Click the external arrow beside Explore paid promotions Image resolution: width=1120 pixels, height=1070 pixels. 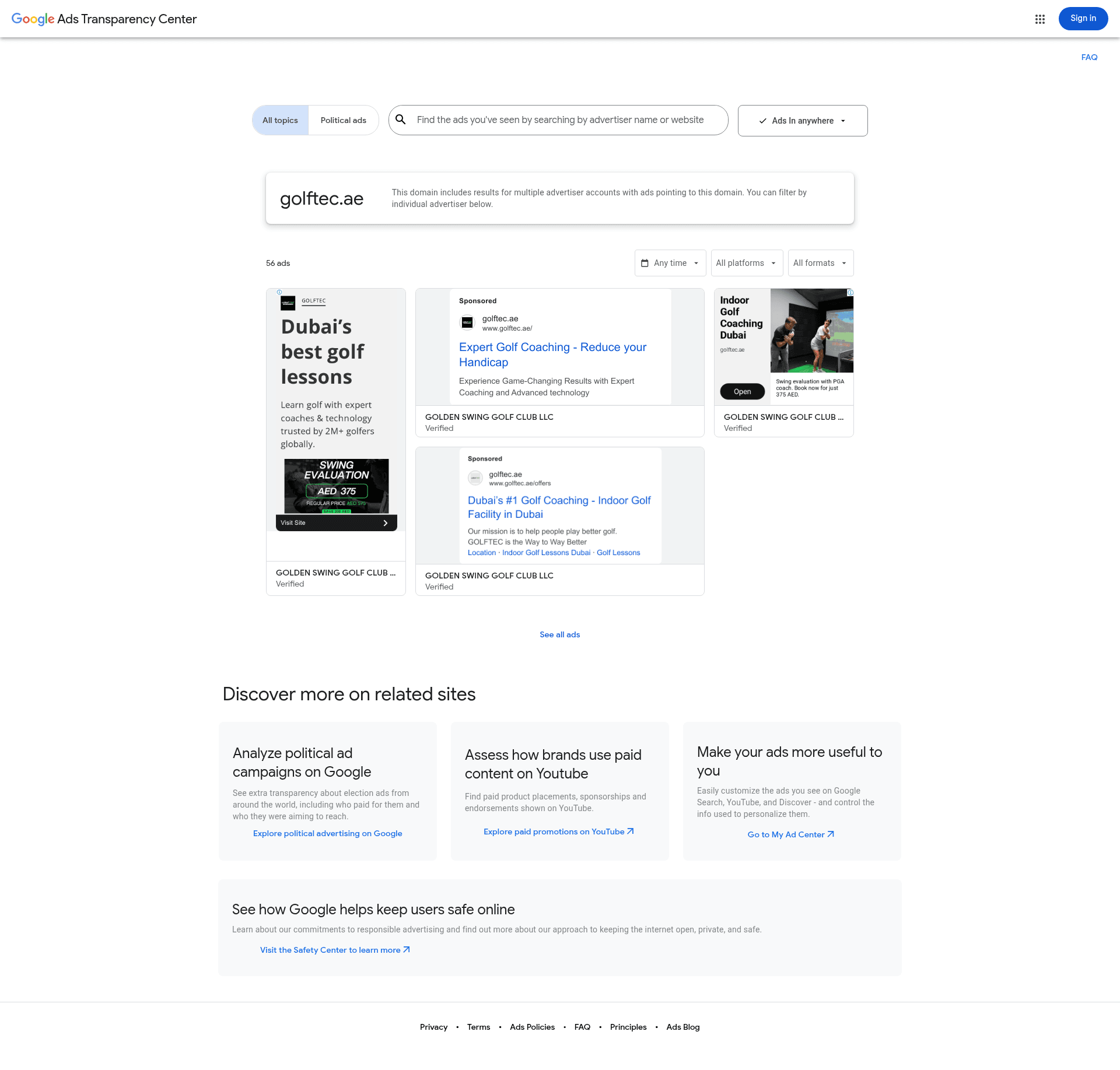point(631,832)
